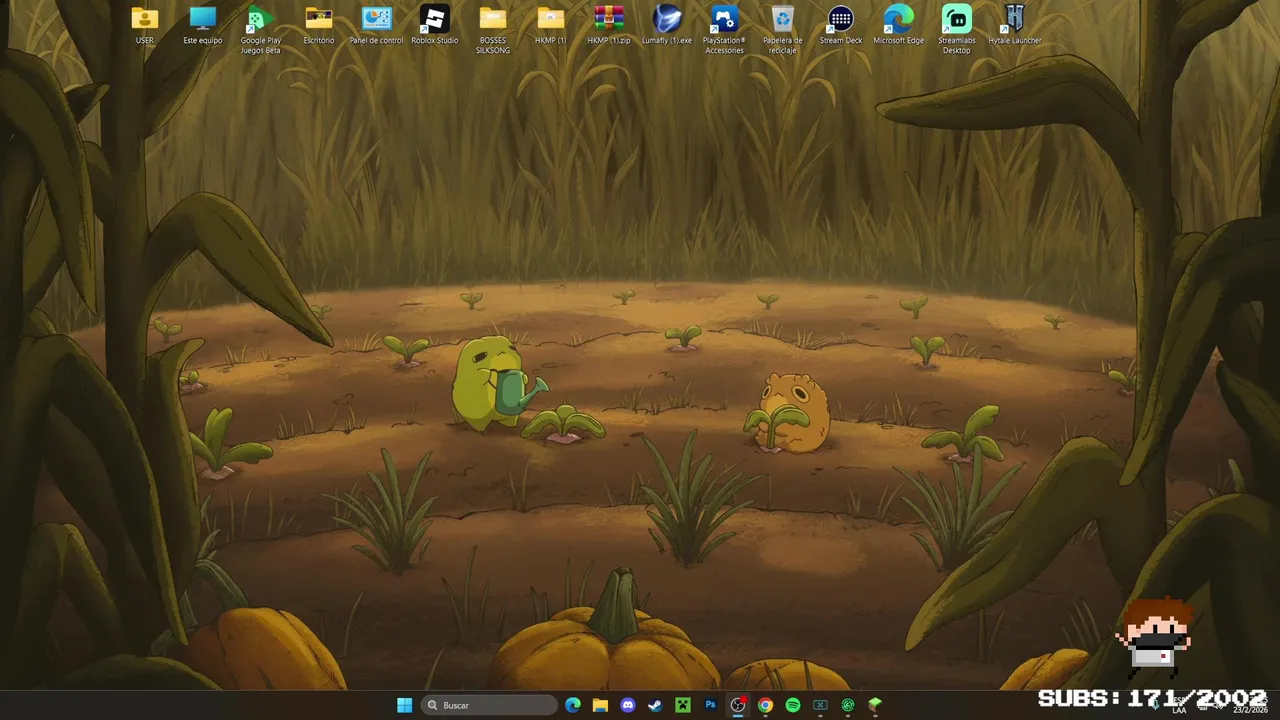Open File Explorer from the taskbar
This screenshot has height=720, width=1280.
[x=600, y=705]
